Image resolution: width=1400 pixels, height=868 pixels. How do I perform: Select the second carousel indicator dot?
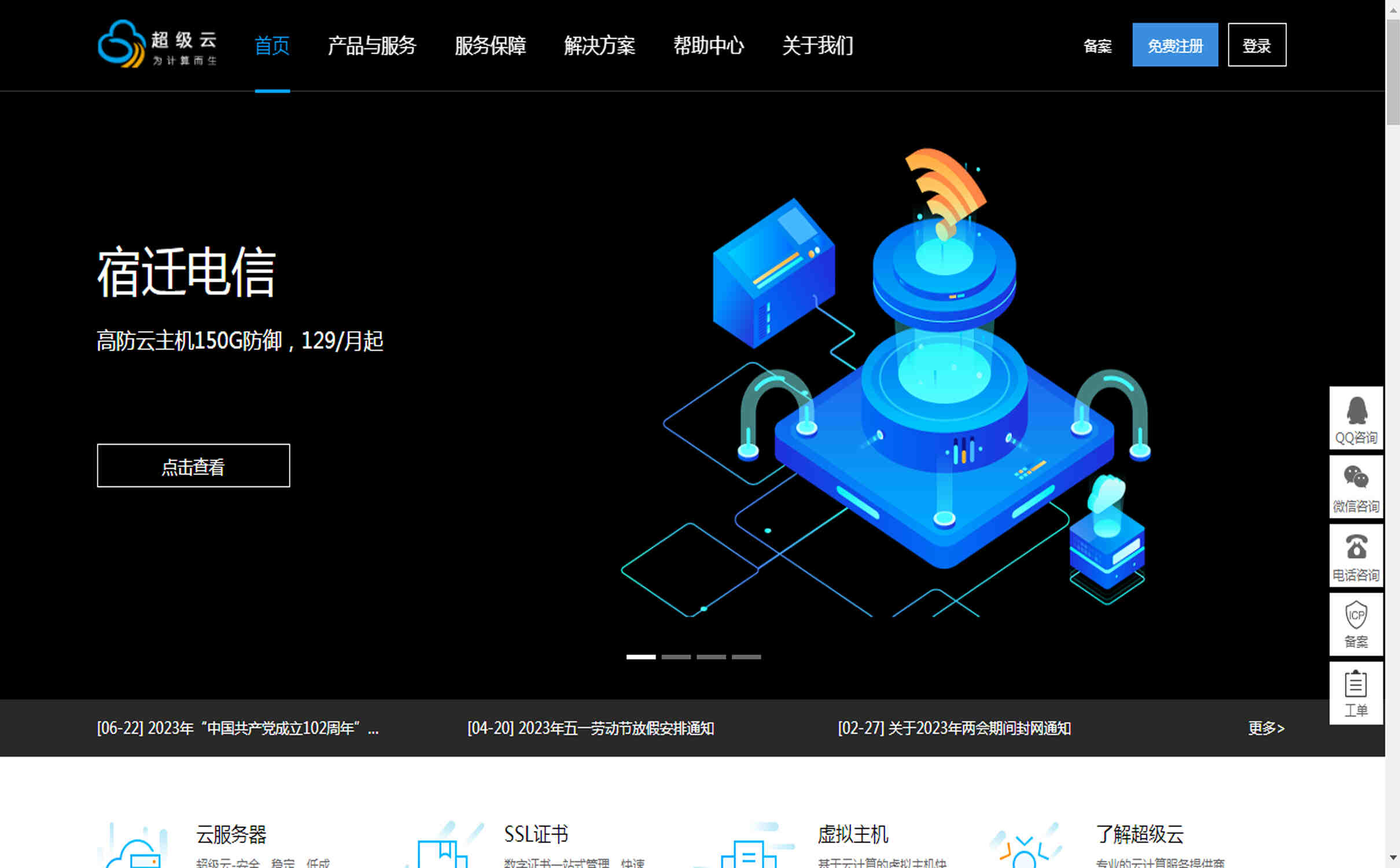(x=677, y=657)
